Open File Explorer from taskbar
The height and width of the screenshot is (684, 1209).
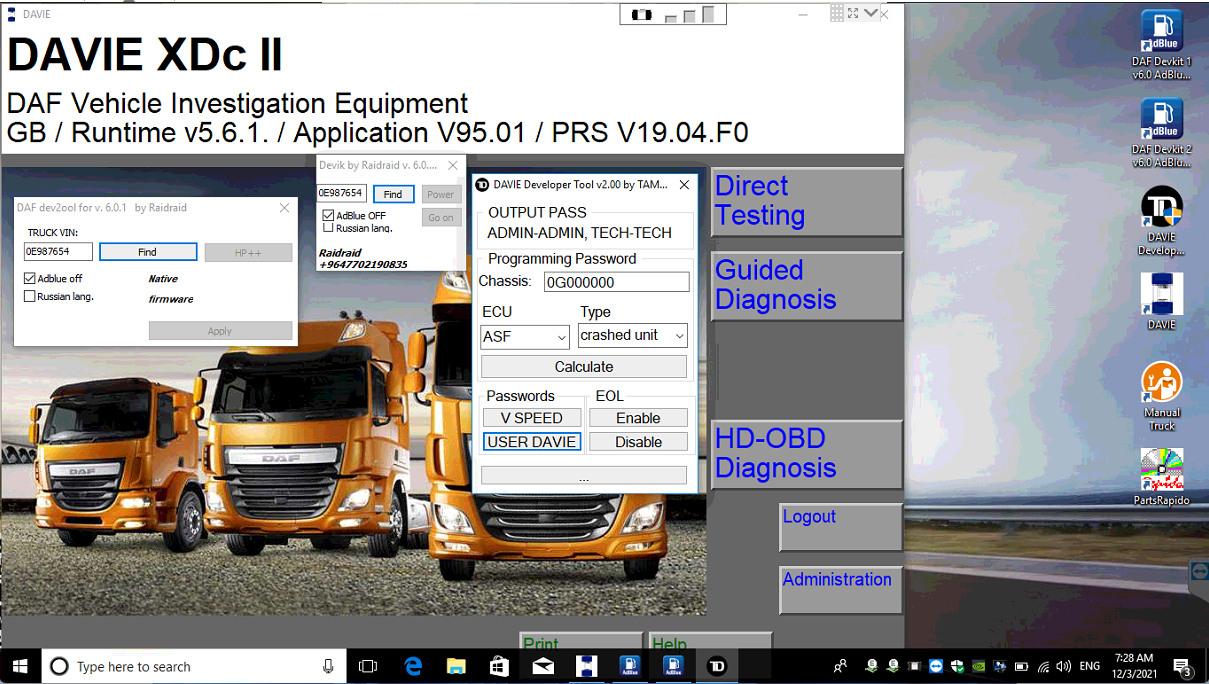click(456, 666)
